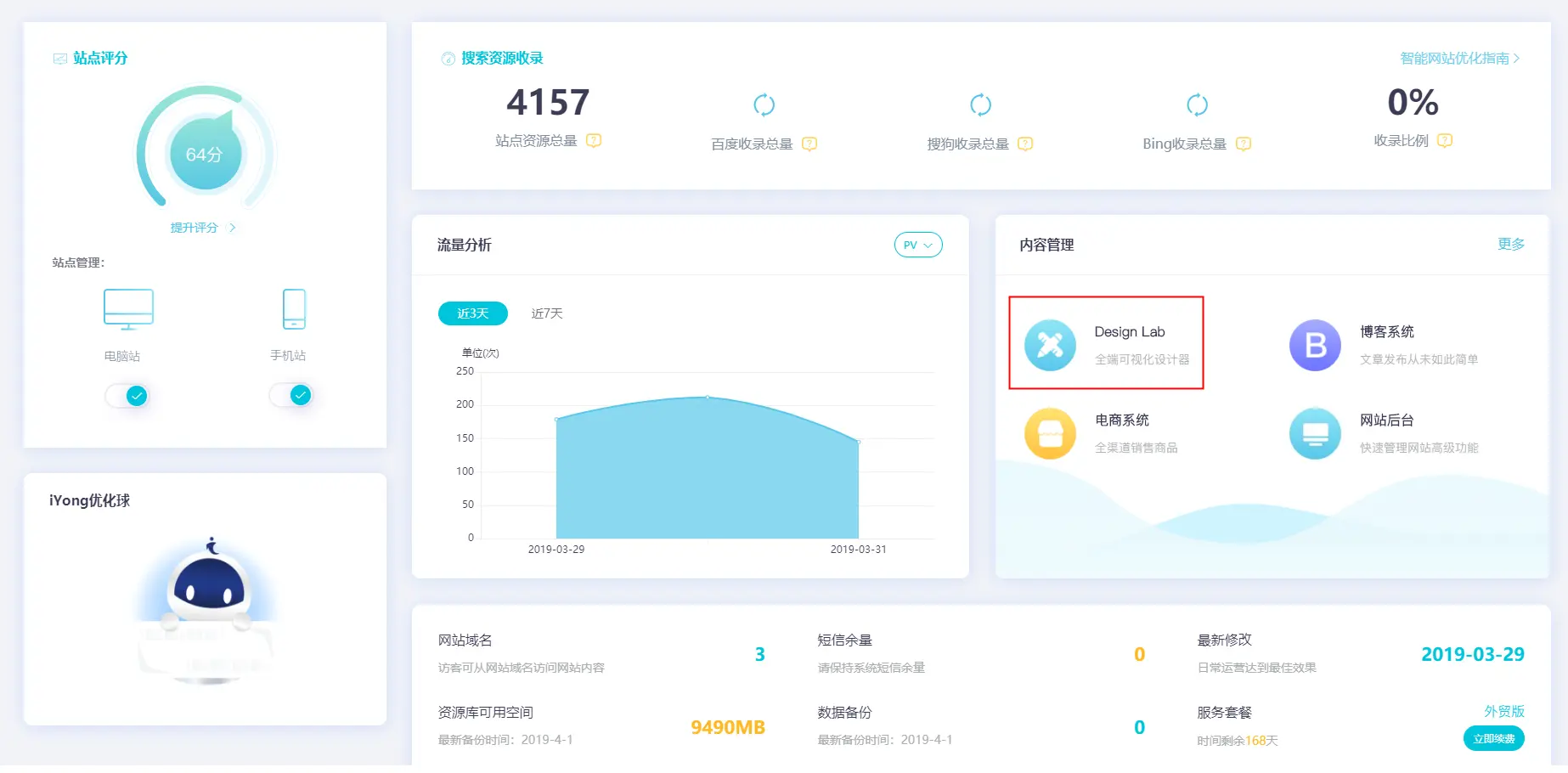The image size is (1568, 773).
Task: Refresh the Bing收录总量 count
Action: (x=1197, y=104)
